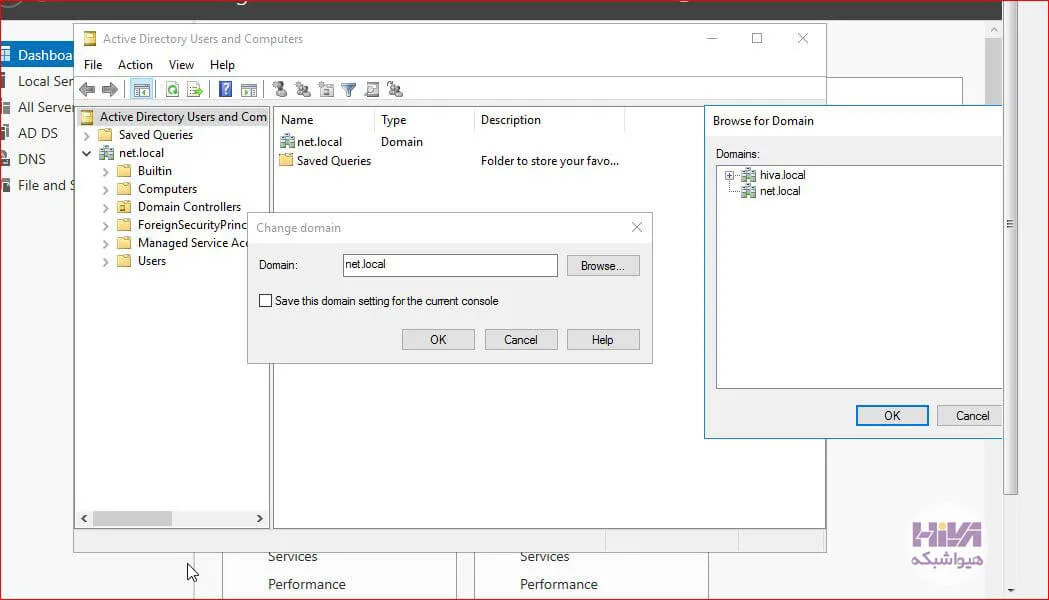Click the Domain Controllers folder icon in tree
1049x600 pixels.
coord(124,207)
